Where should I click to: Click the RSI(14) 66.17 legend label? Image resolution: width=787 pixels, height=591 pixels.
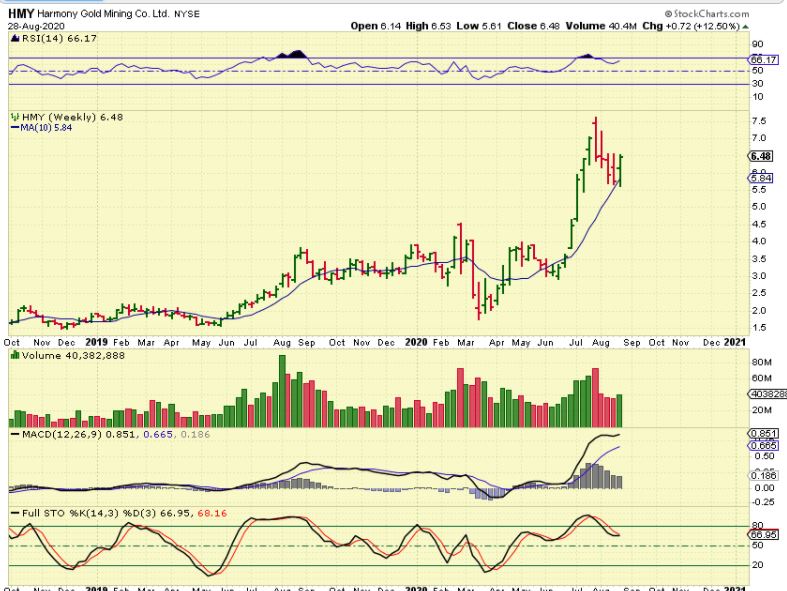point(58,38)
